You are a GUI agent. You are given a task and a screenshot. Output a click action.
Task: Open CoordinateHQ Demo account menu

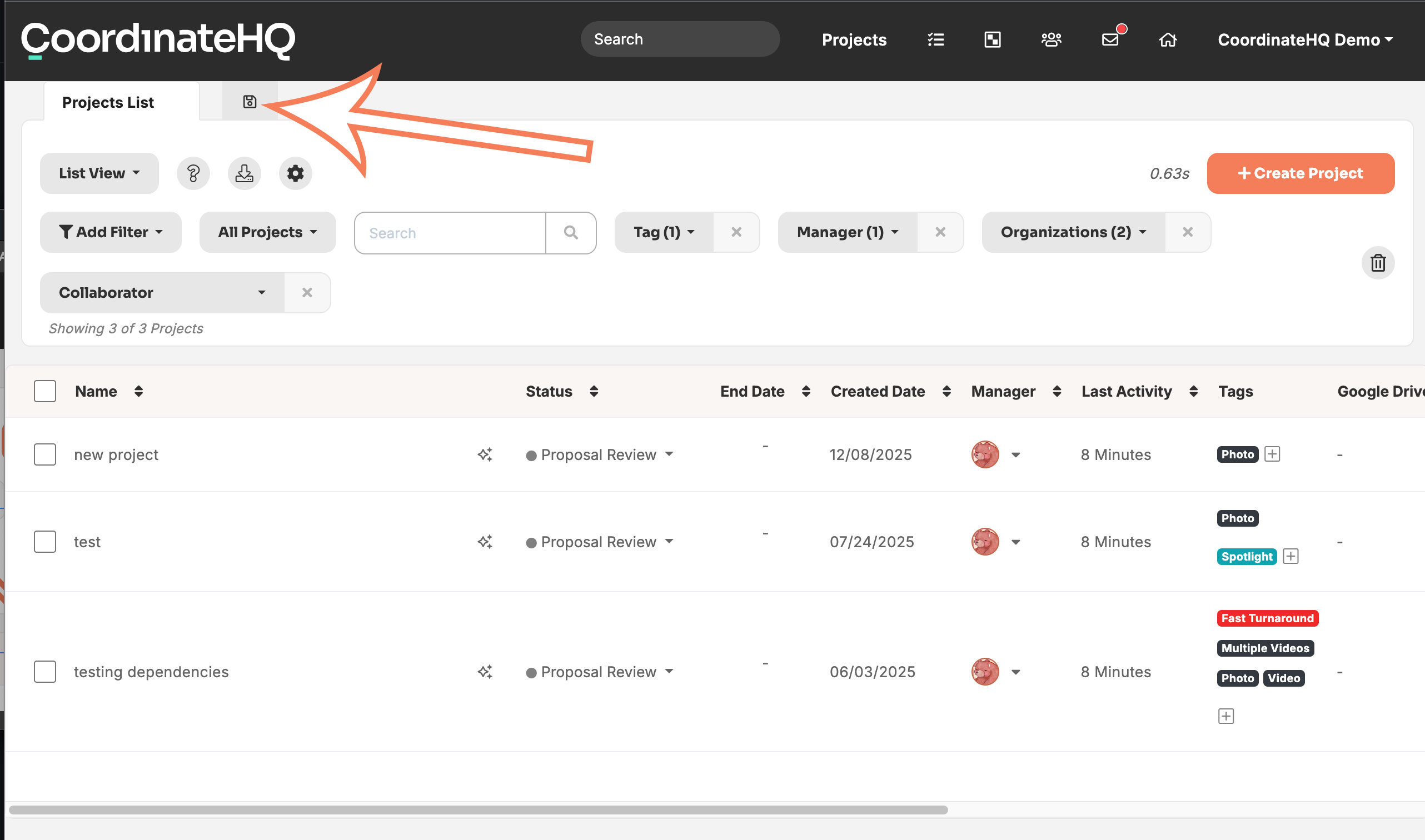tap(1305, 39)
